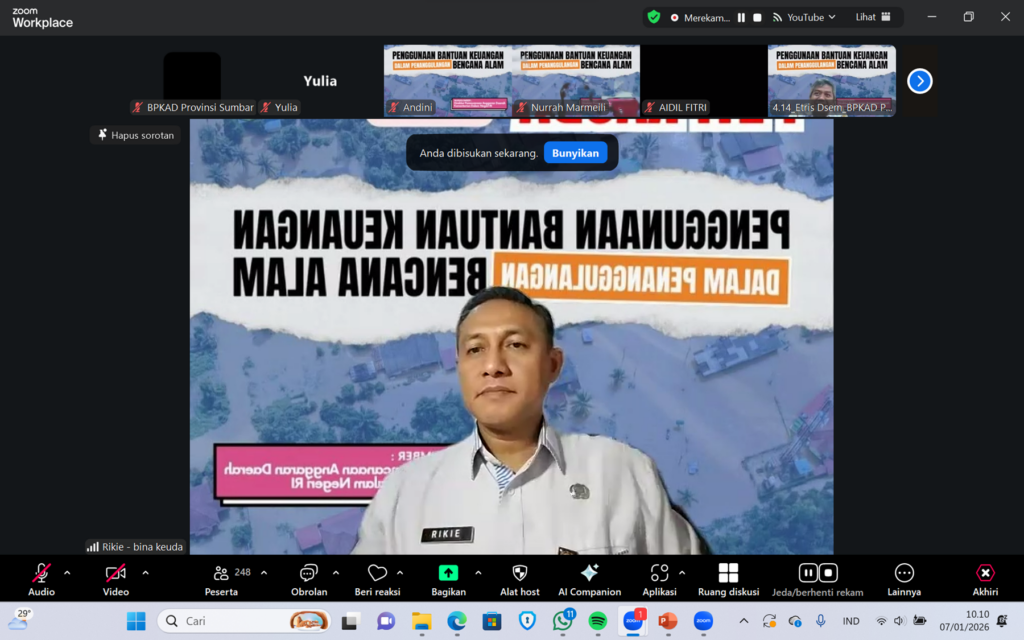Expand the Bagikan options arrow

pyautogui.click(x=478, y=573)
